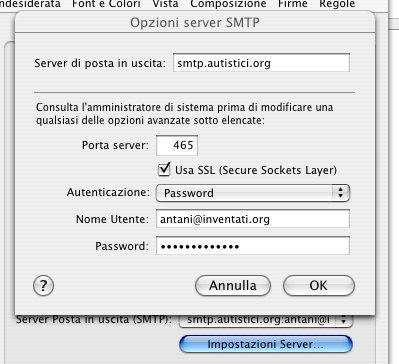The width and height of the screenshot is (399, 364).
Task: Go to the Regole tab
Action: 337,4
